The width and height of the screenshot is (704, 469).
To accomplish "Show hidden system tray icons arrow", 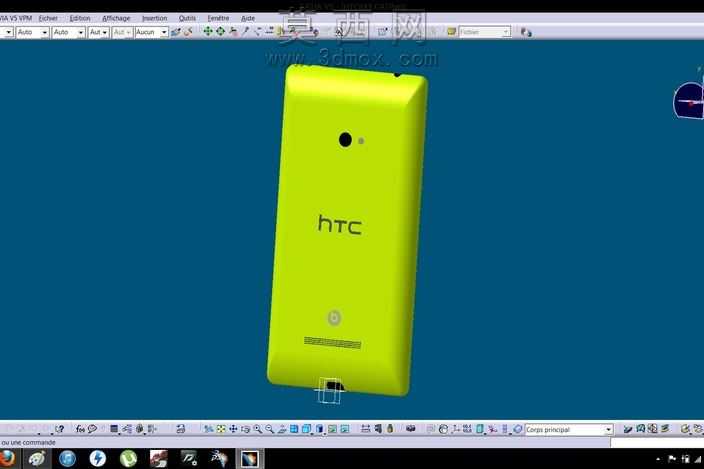I will (x=658, y=459).
